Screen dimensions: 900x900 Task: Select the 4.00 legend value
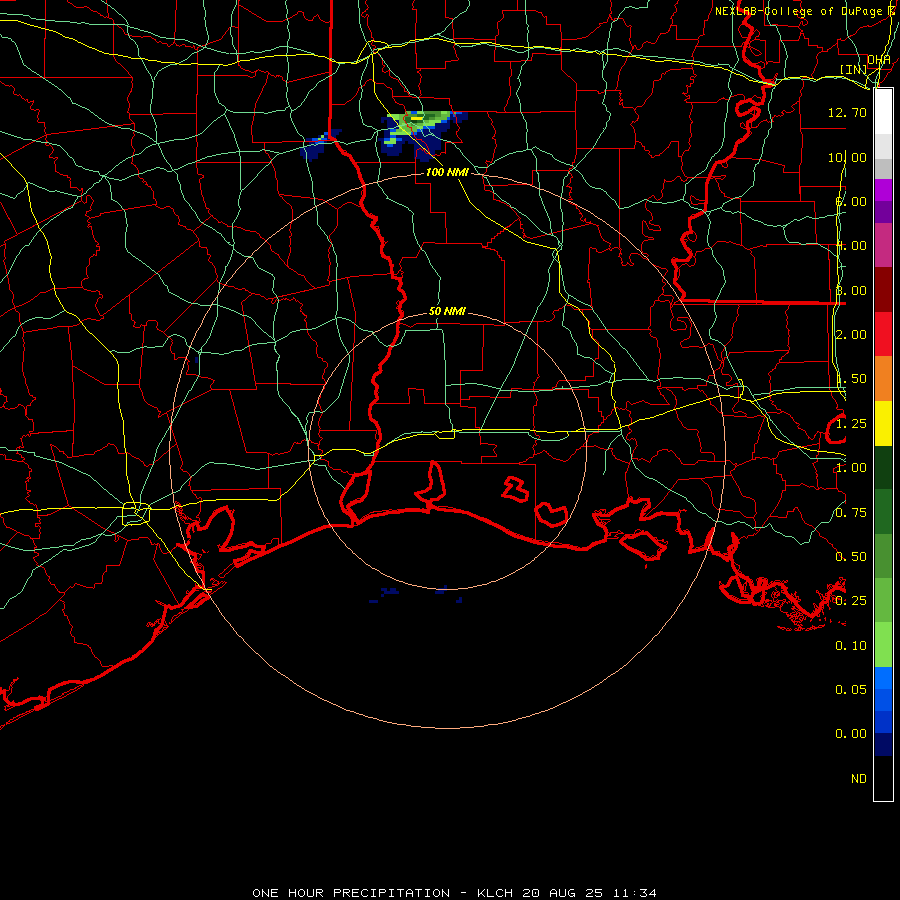click(851, 246)
